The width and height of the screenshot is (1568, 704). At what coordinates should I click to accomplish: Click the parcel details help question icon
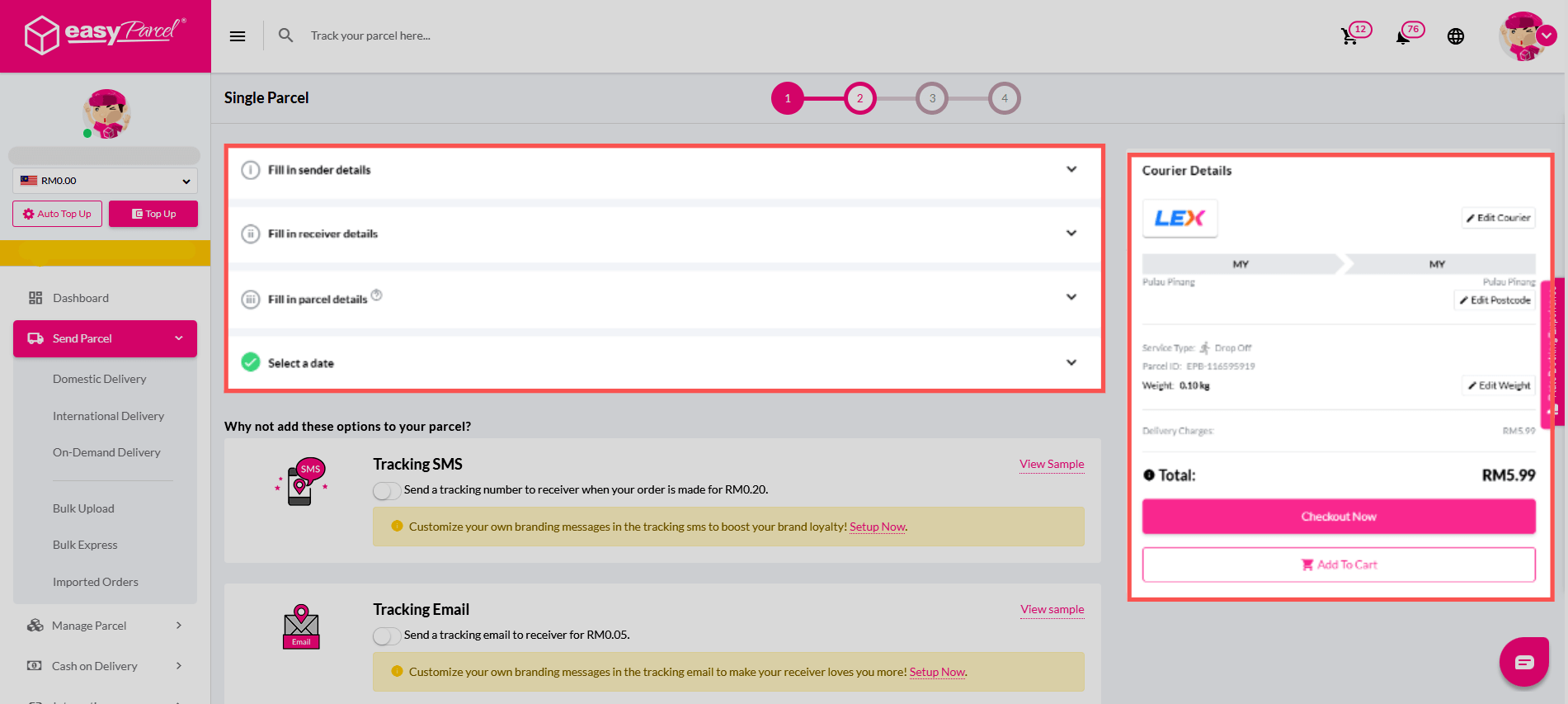(376, 295)
